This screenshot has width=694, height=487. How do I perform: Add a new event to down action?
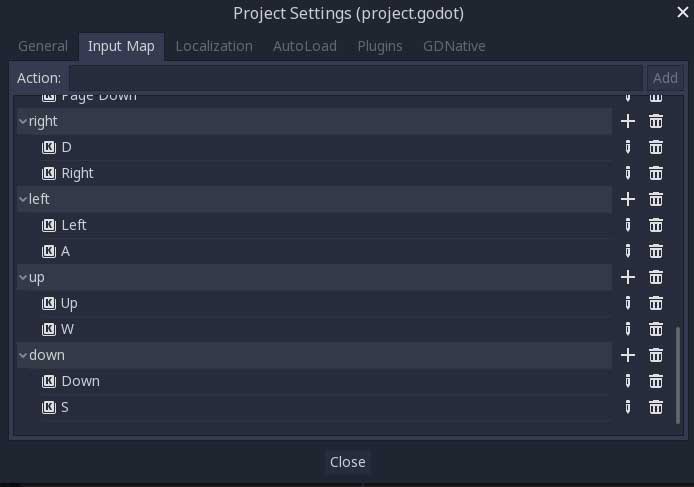coord(628,355)
